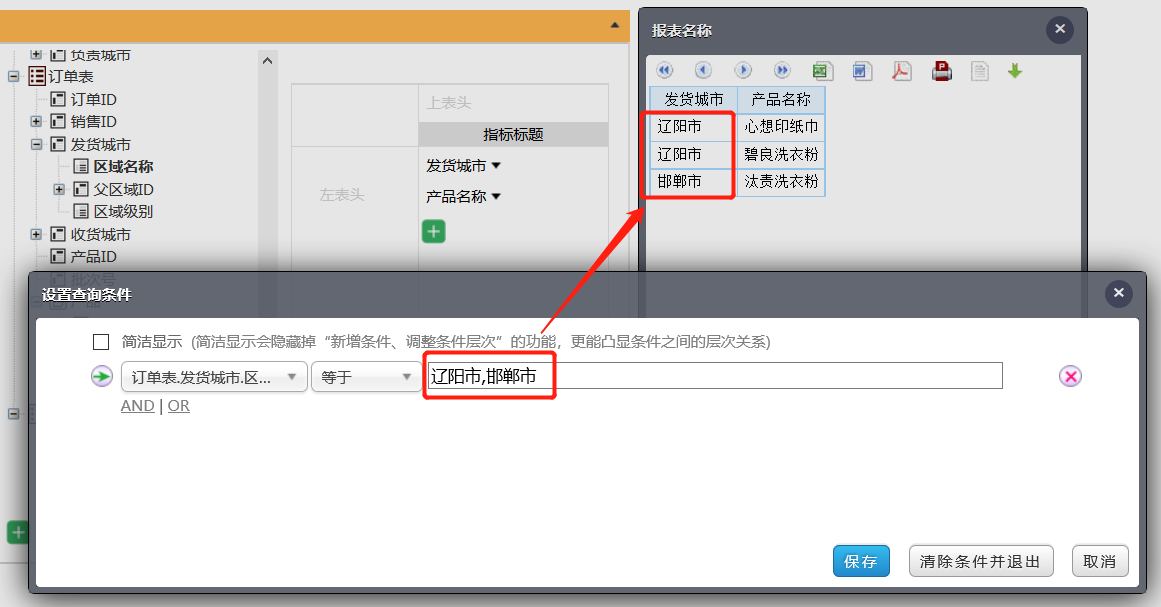Click the OR link
1161x607 pixels.
click(x=178, y=406)
